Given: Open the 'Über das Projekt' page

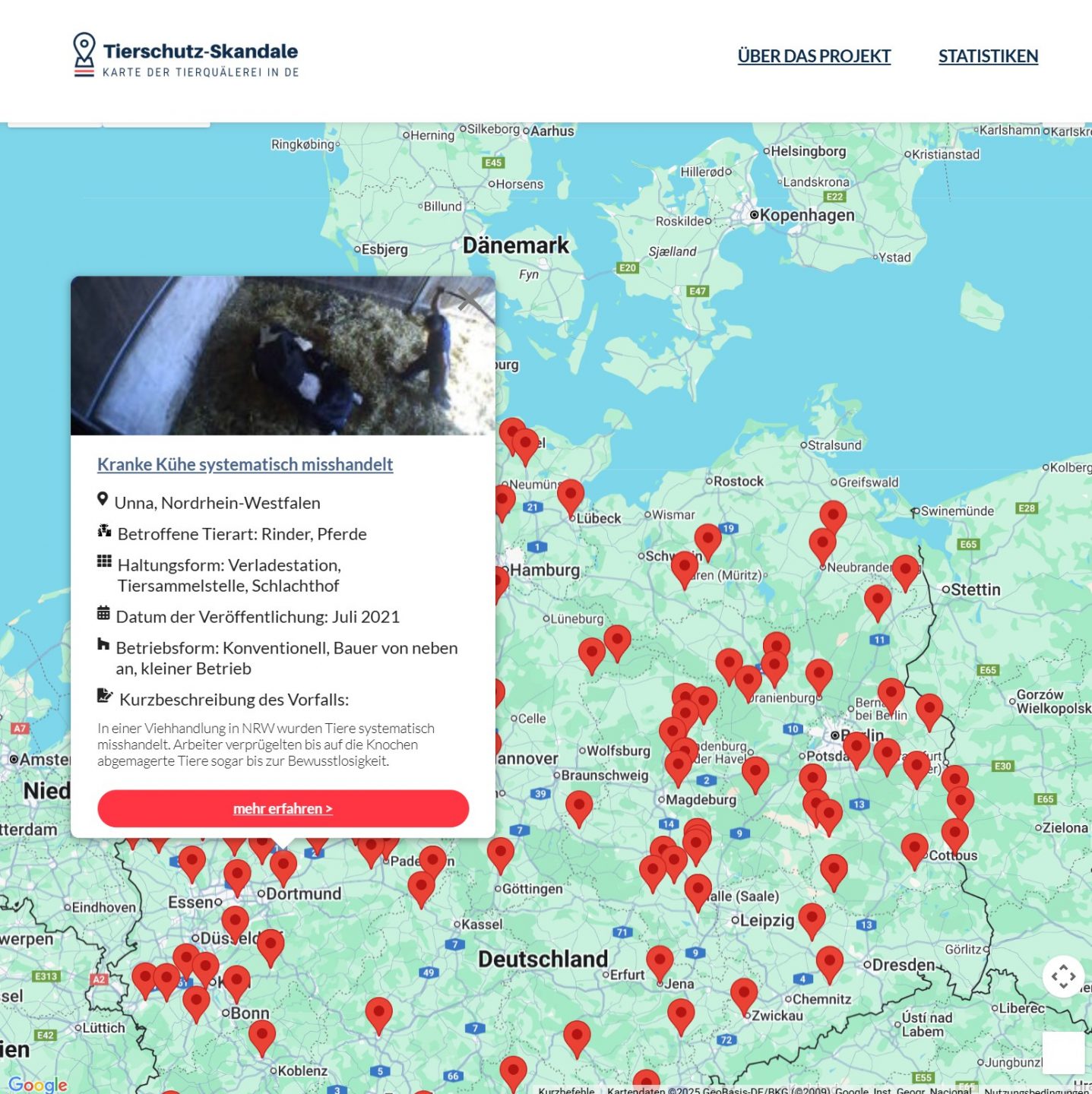Looking at the screenshot, I should point(813,56).
